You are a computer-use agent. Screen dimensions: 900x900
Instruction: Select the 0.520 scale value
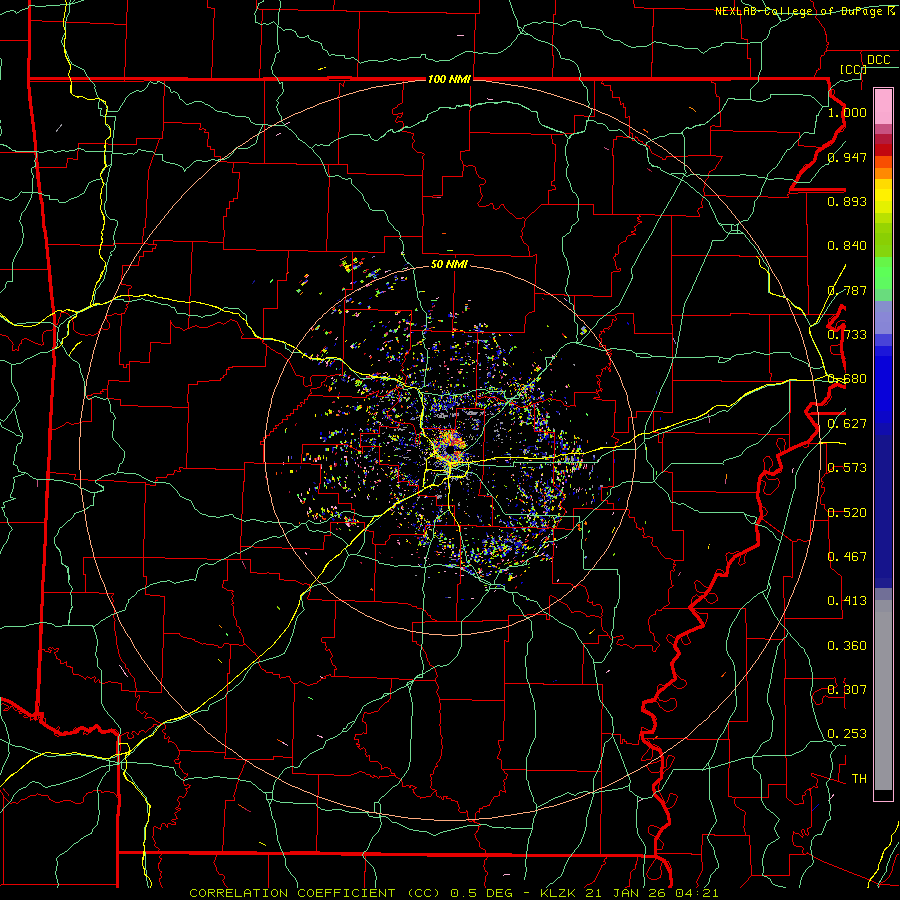point(847,513)
